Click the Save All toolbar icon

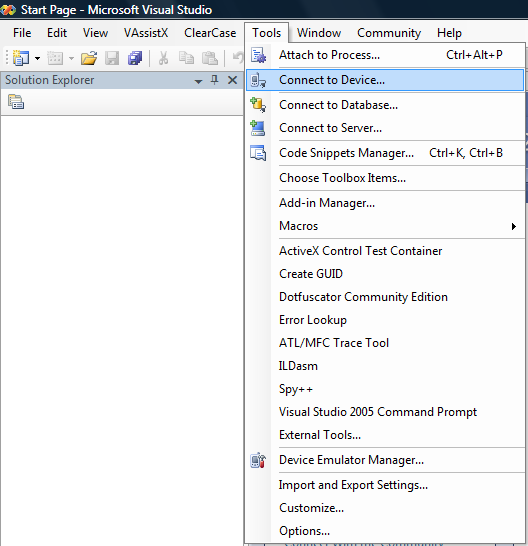pos(135,58)
